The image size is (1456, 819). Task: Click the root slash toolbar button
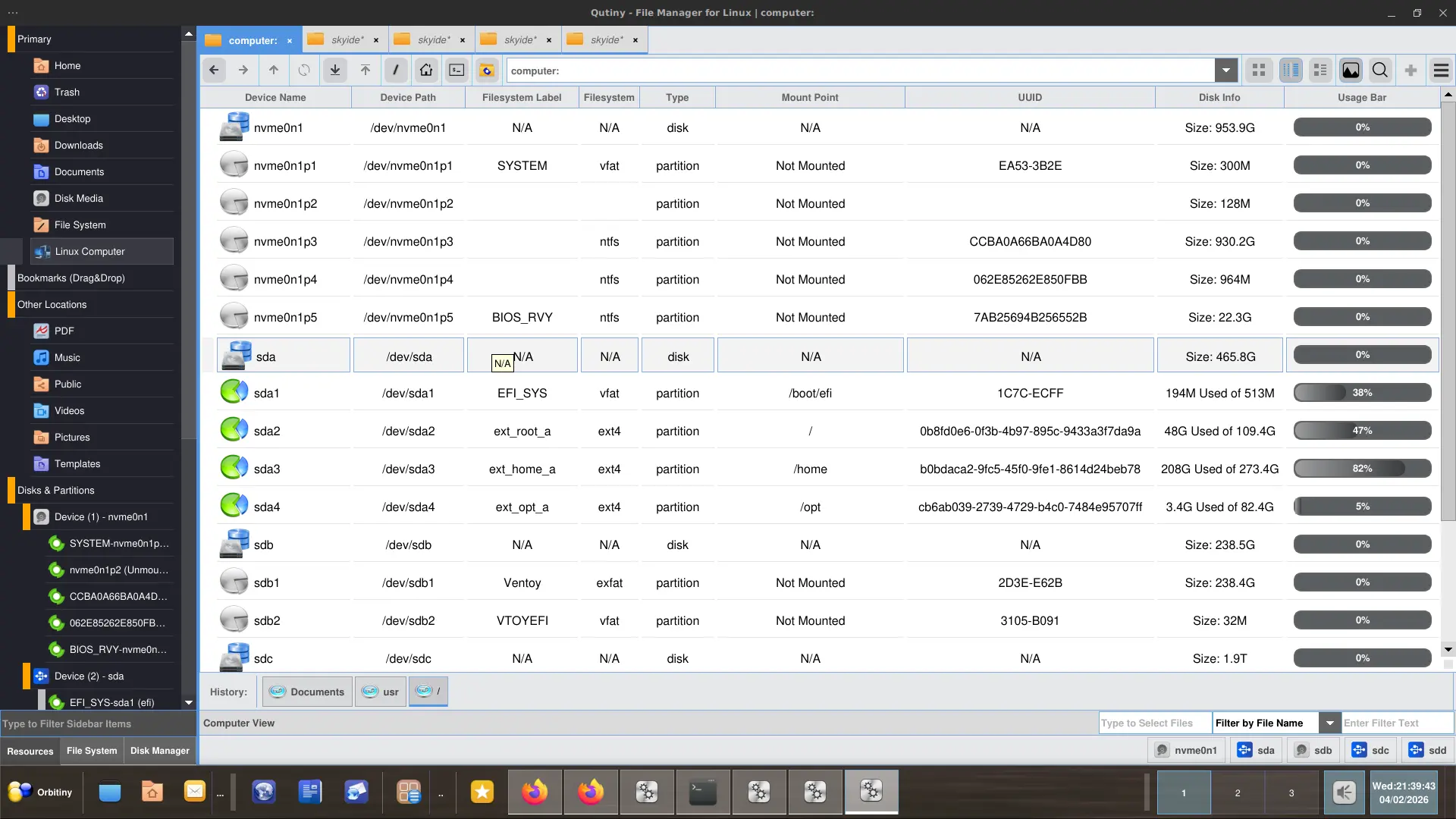tap(396, 71)
